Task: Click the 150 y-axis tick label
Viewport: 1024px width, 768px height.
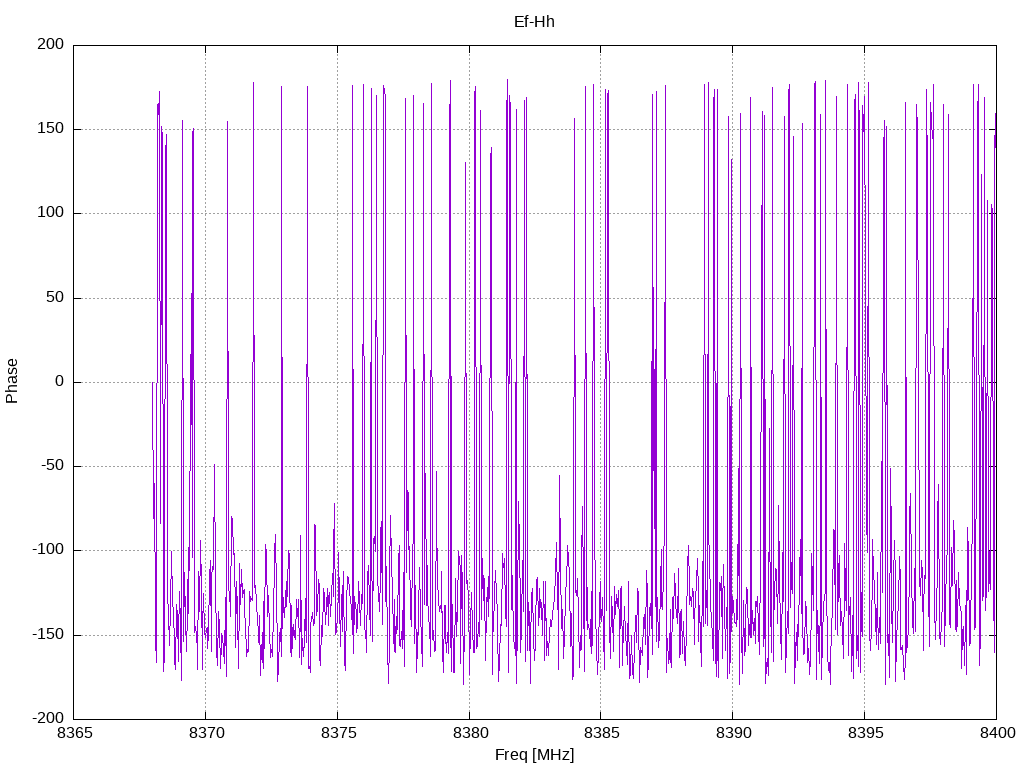Action: pos(50,129)
